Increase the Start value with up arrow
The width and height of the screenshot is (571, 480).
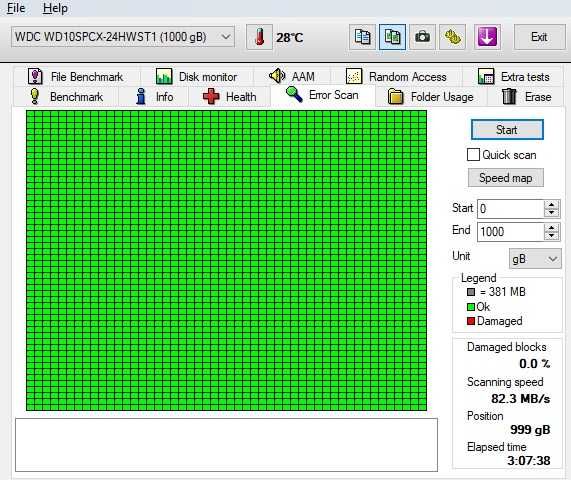point(552,205)
